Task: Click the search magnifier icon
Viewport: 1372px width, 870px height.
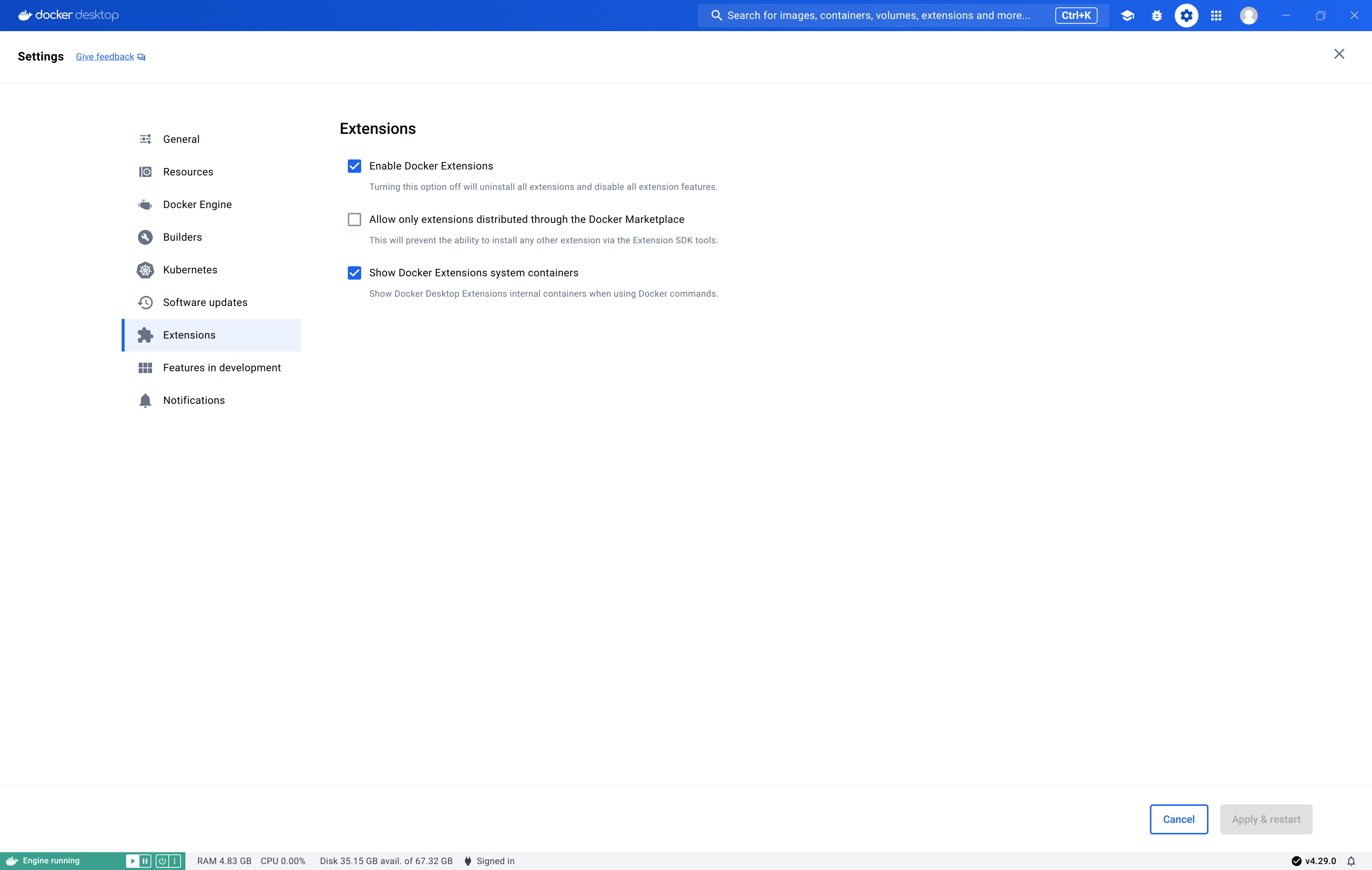Action: pyautogui.click(x=716, y=15)
